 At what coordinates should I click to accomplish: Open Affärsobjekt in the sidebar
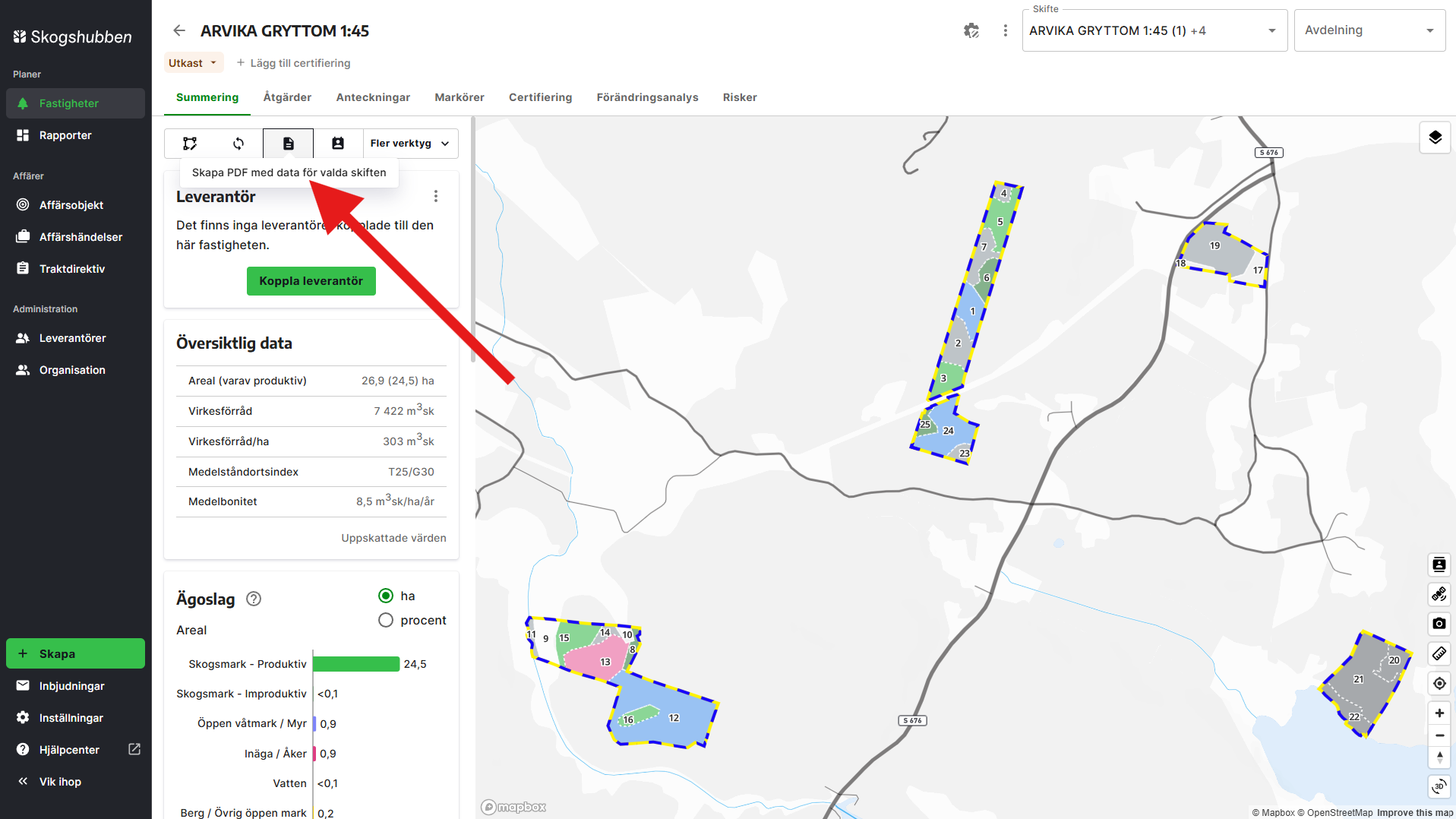point(75,205)
